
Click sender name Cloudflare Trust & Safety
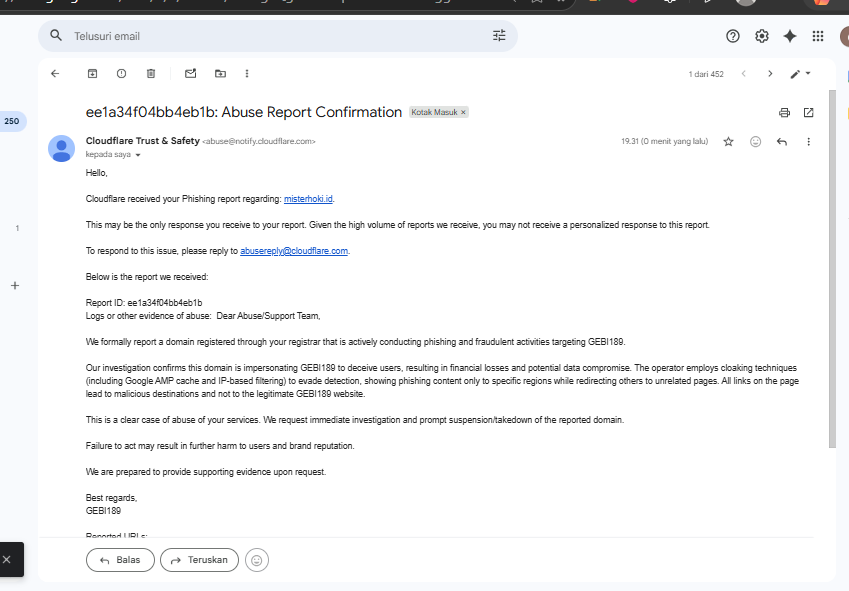[142, 141]
